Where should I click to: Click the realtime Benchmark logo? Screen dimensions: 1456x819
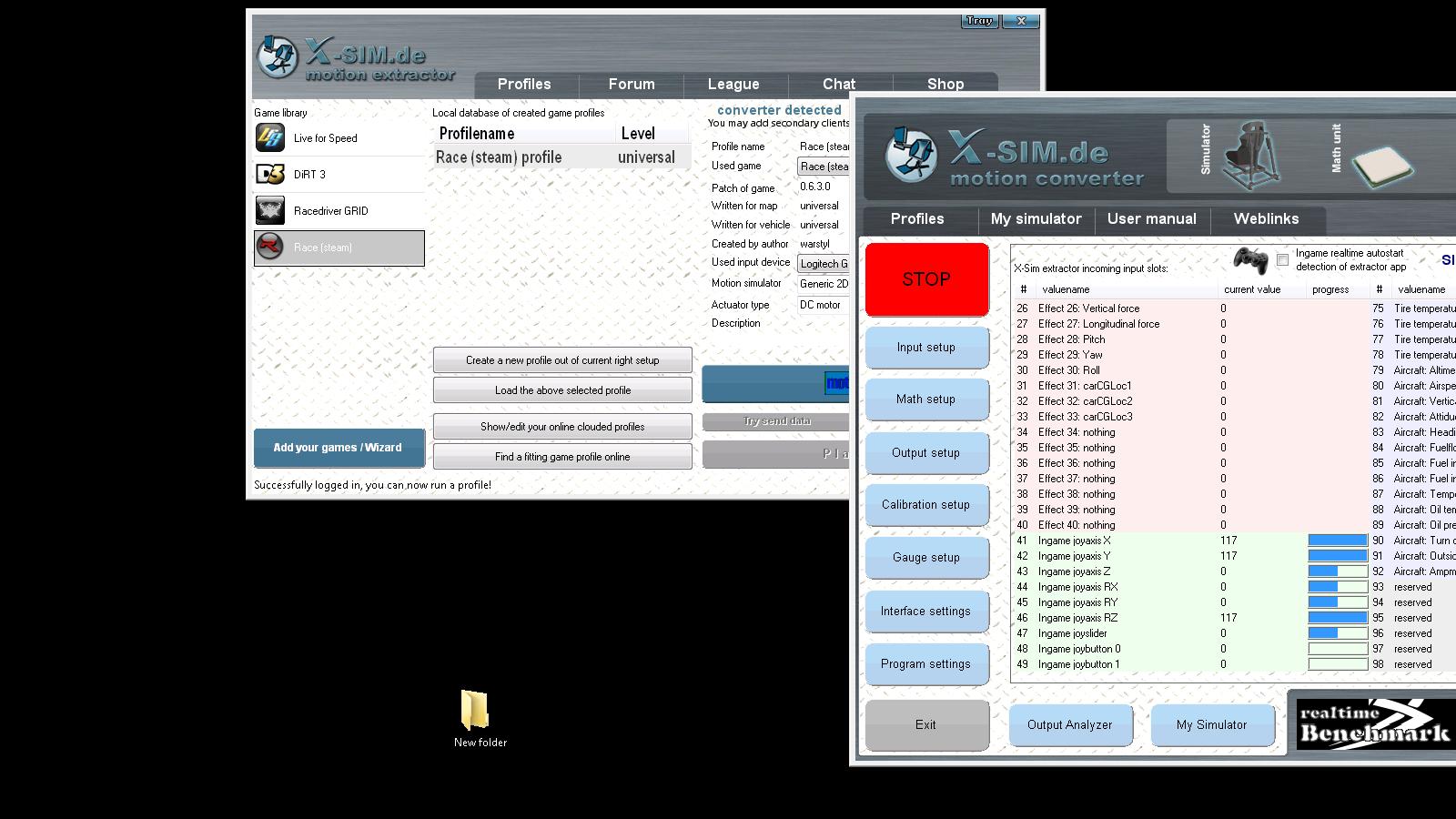click(1372, 723)
